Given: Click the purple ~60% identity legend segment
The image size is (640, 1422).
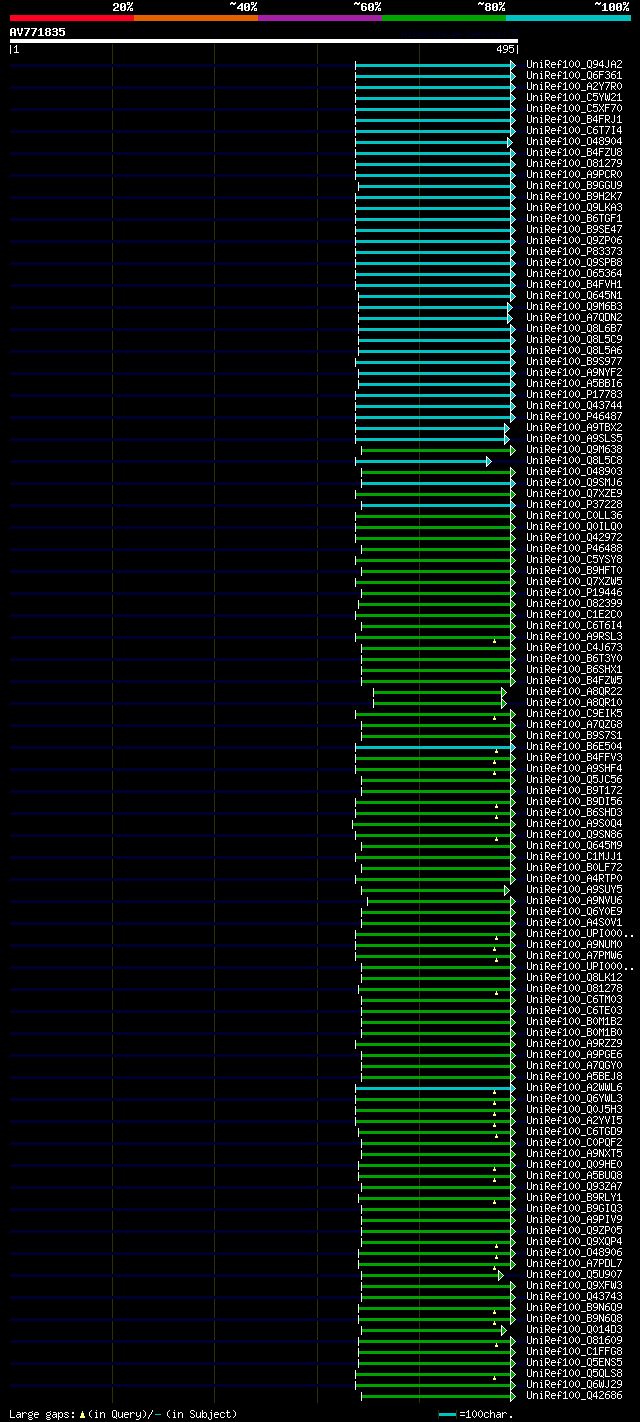Looking at the screenshot, I should click(319, 18).
